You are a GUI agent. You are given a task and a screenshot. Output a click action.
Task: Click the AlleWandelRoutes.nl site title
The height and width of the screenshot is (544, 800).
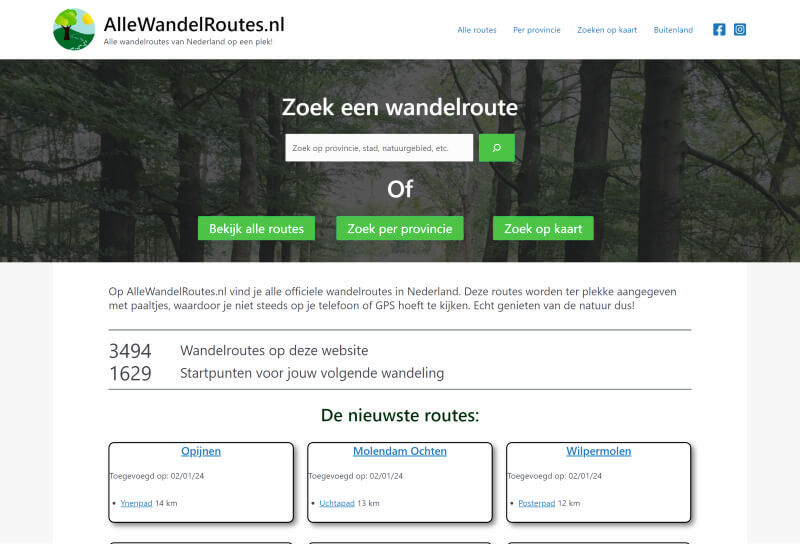point(194,24)
